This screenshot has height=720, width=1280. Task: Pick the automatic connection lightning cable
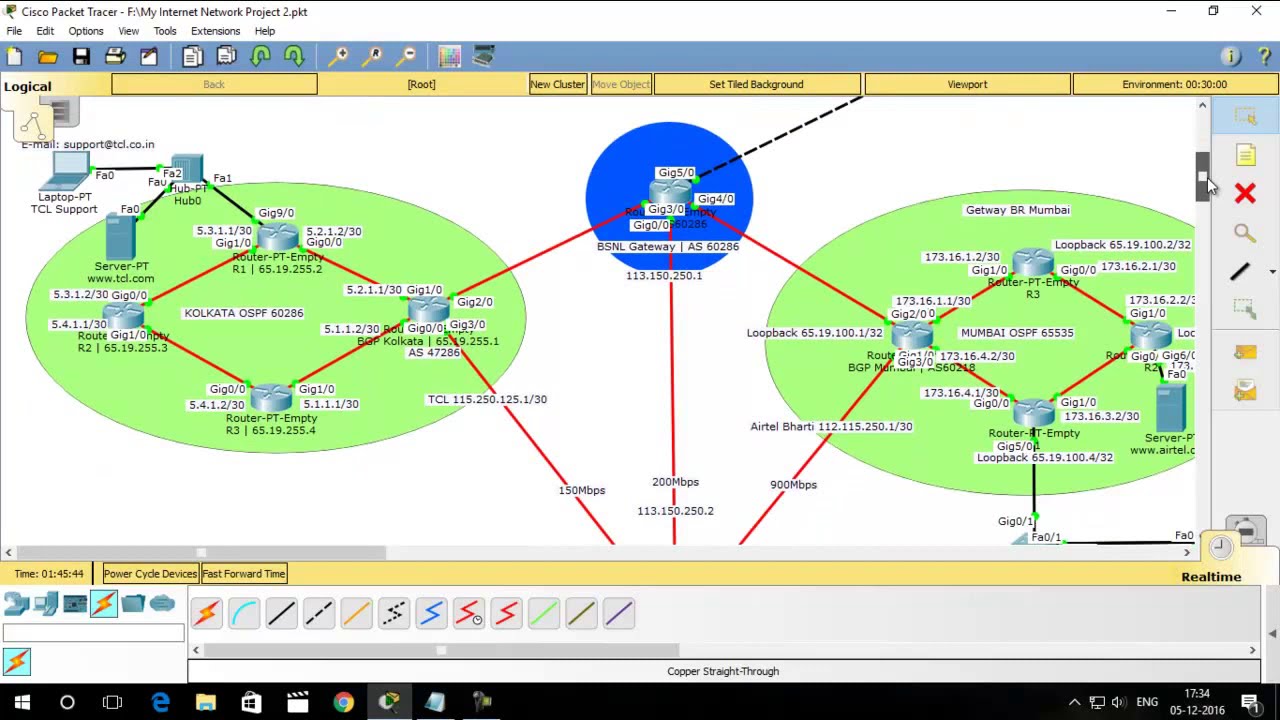(206, 613)
